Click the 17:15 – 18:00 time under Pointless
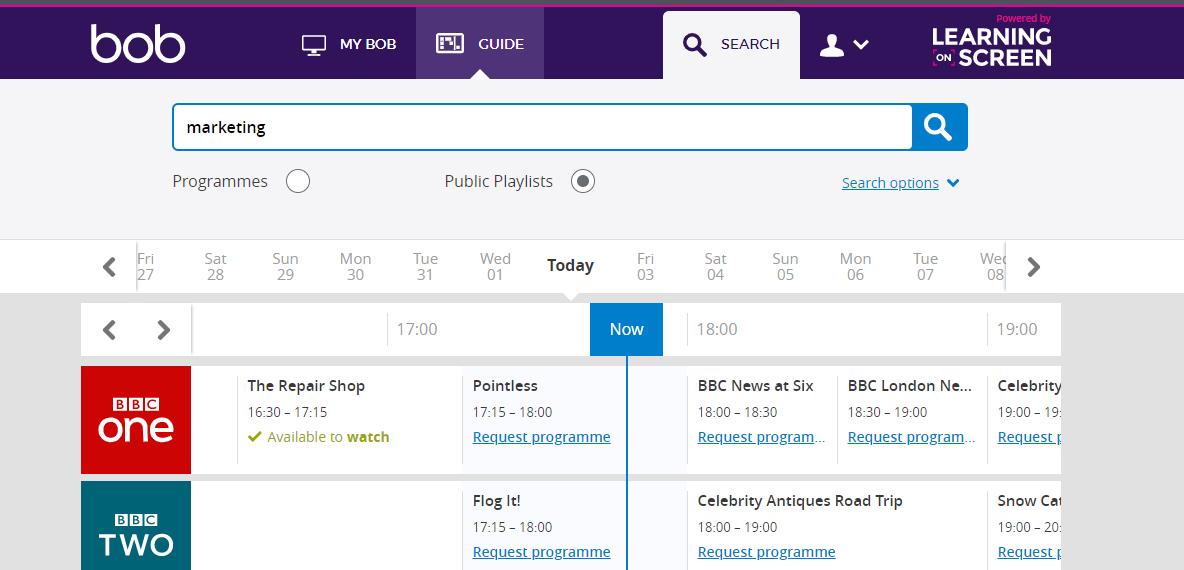Screen dimensions: 1184x570 [x=512, y=412]
